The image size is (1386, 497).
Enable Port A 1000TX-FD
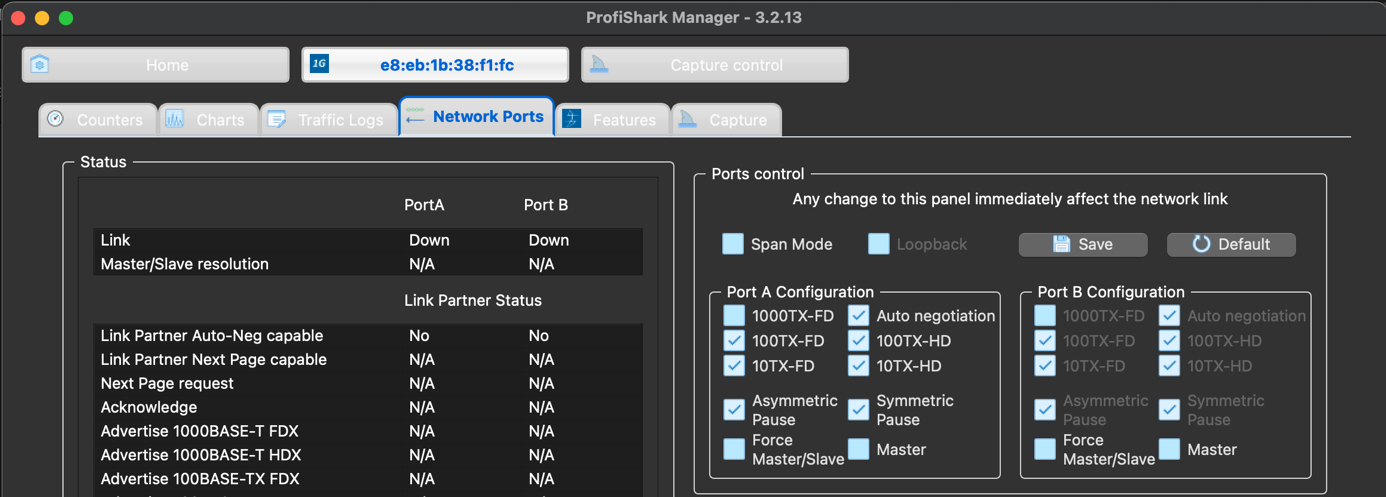(734, 316)
